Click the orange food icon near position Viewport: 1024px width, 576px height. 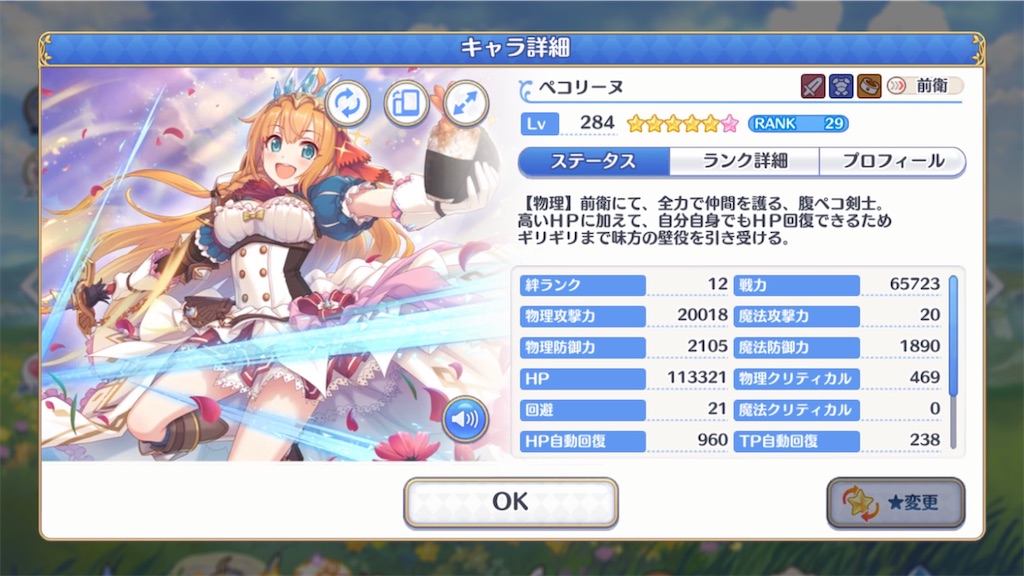point(869,86)
